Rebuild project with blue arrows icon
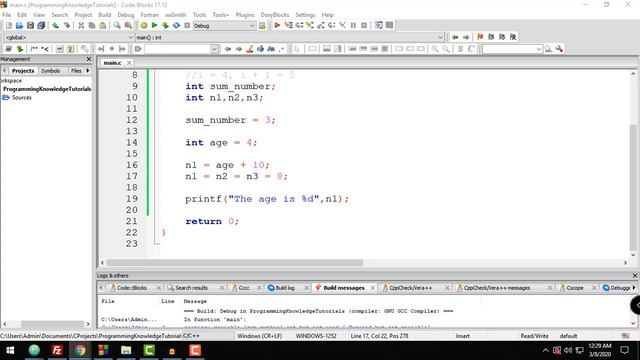 [176, 25]
